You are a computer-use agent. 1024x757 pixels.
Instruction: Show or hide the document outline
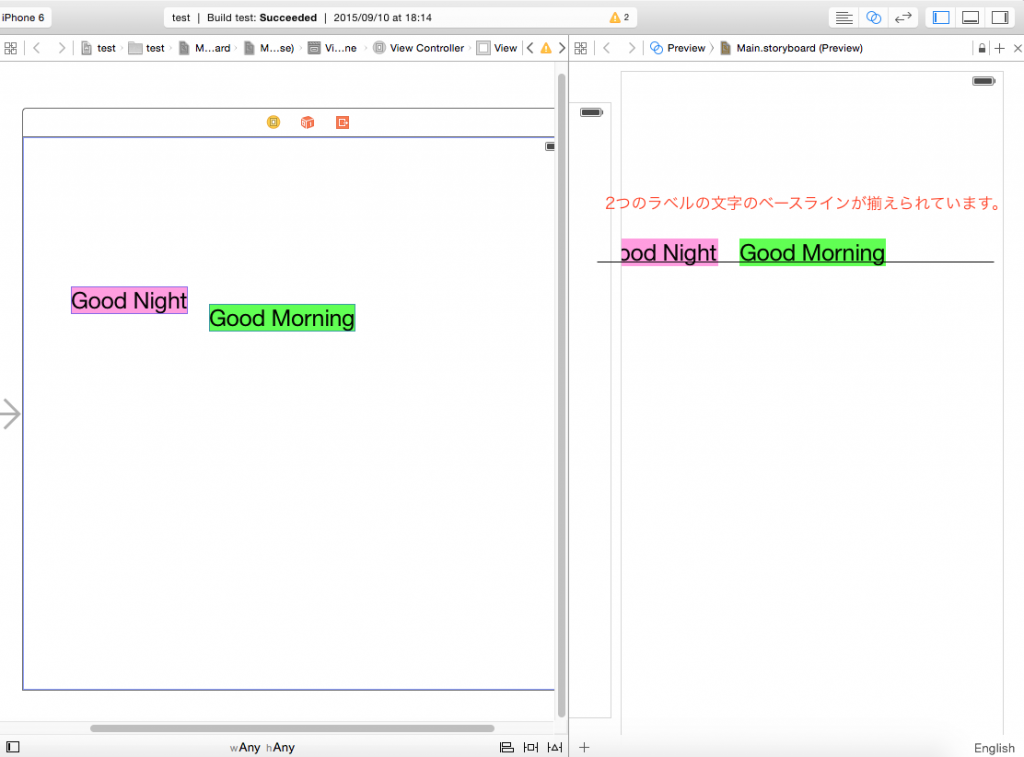point(12,747)
